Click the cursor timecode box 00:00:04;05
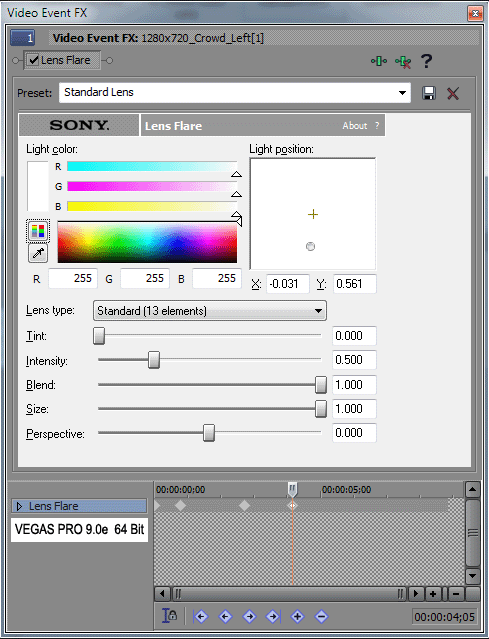Viewport: 489px width, 639px height. click(x=444, y=617)
